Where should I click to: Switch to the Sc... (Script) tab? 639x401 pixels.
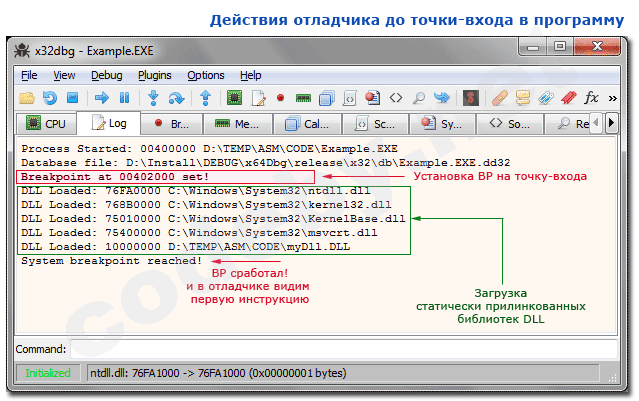coord(375,123)
